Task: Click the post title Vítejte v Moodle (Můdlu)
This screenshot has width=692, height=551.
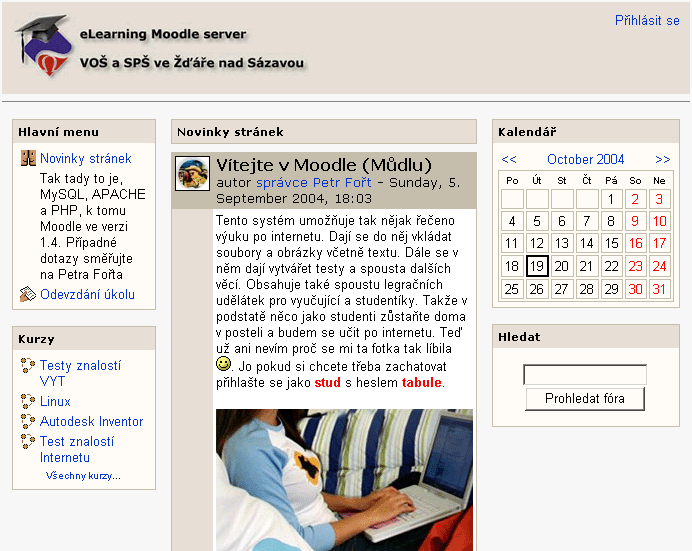Action: [x=323, y=165]
